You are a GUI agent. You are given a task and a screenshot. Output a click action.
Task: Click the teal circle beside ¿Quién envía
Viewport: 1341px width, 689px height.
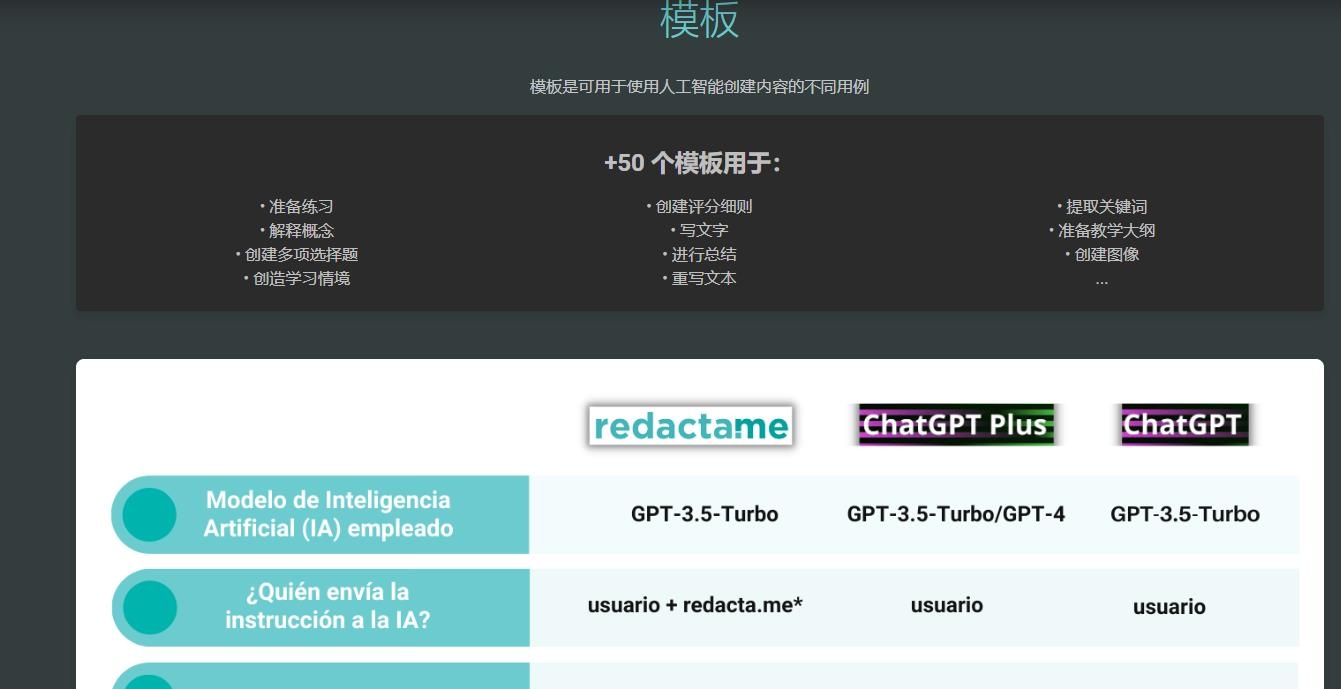[x=150, y=607]
